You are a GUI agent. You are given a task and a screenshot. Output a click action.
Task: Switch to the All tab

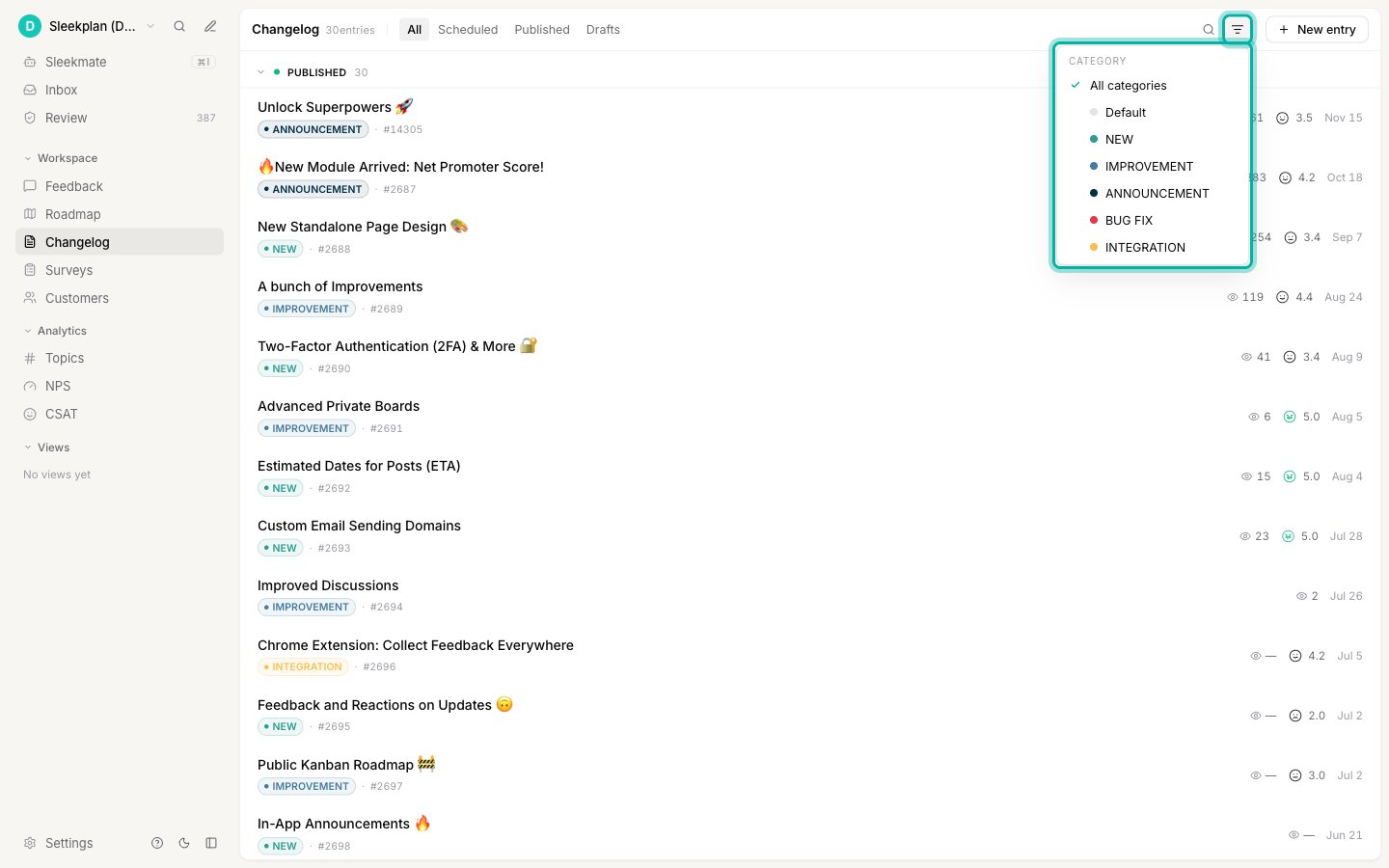click(415, 30)
